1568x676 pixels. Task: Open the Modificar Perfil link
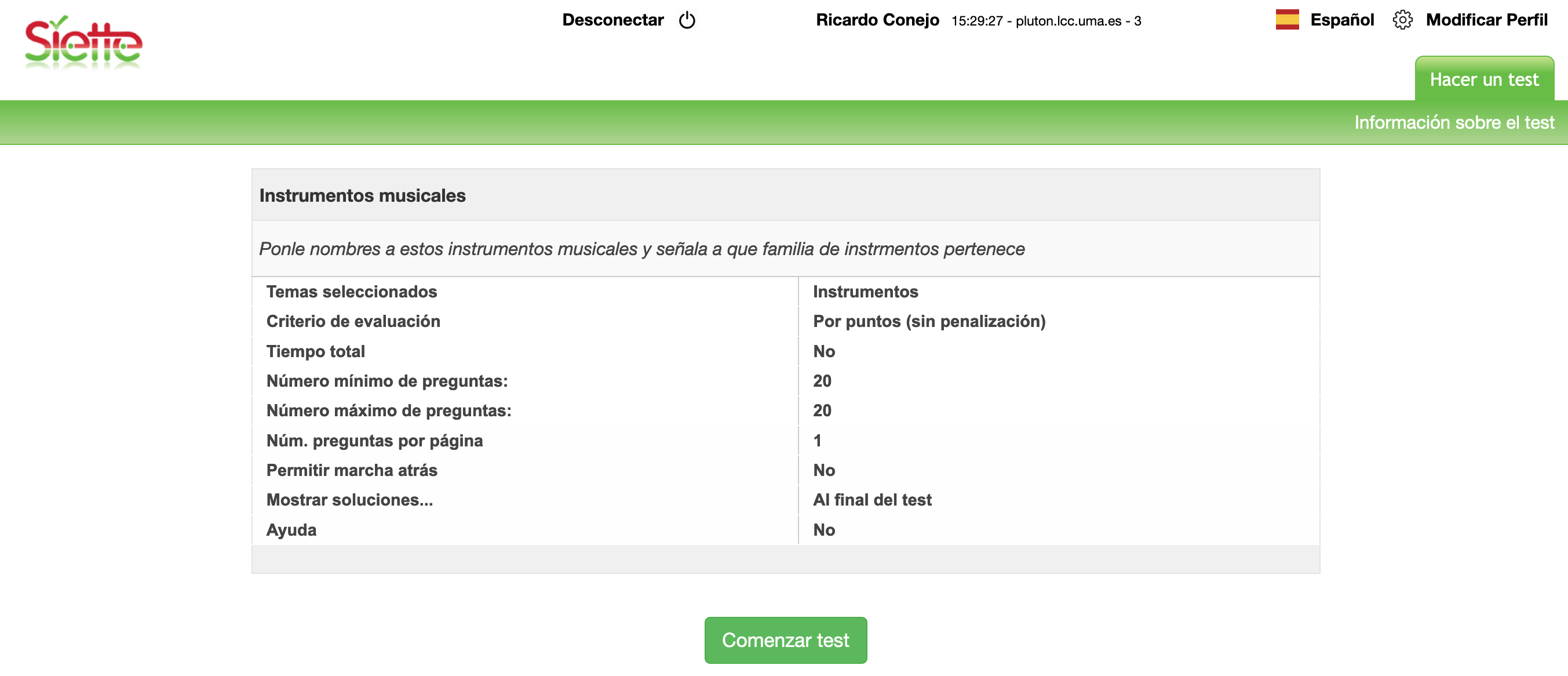click(x=1486, y=20)
